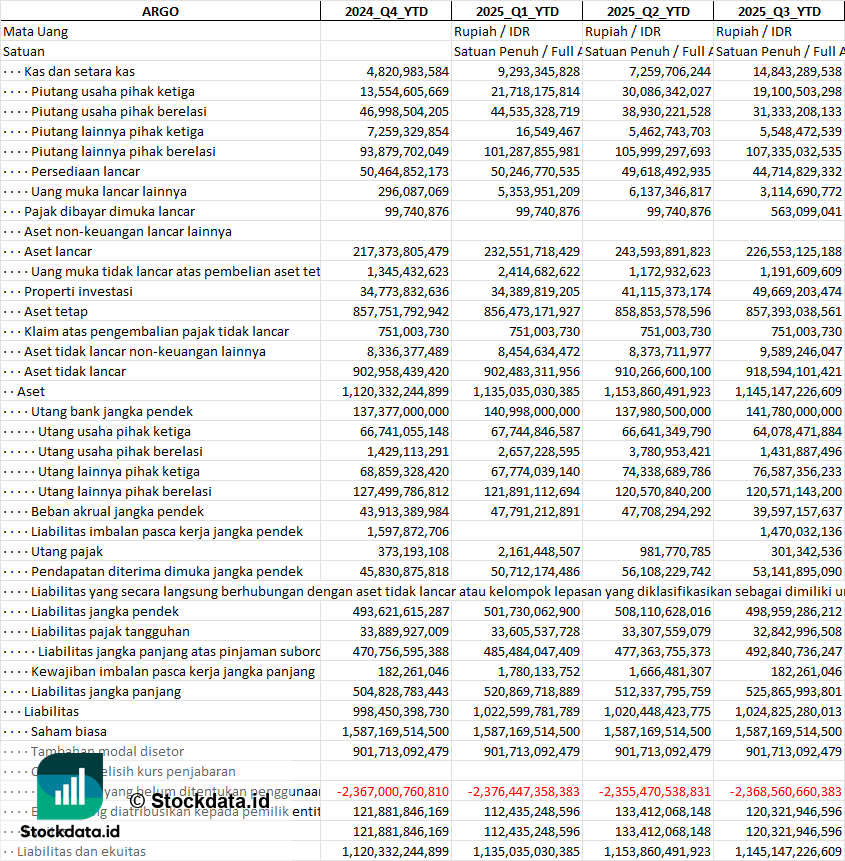This screenshot has width=845, height=861.
Task: Click Aset lancar value 232,551,718,429
Action: [531, 251]
